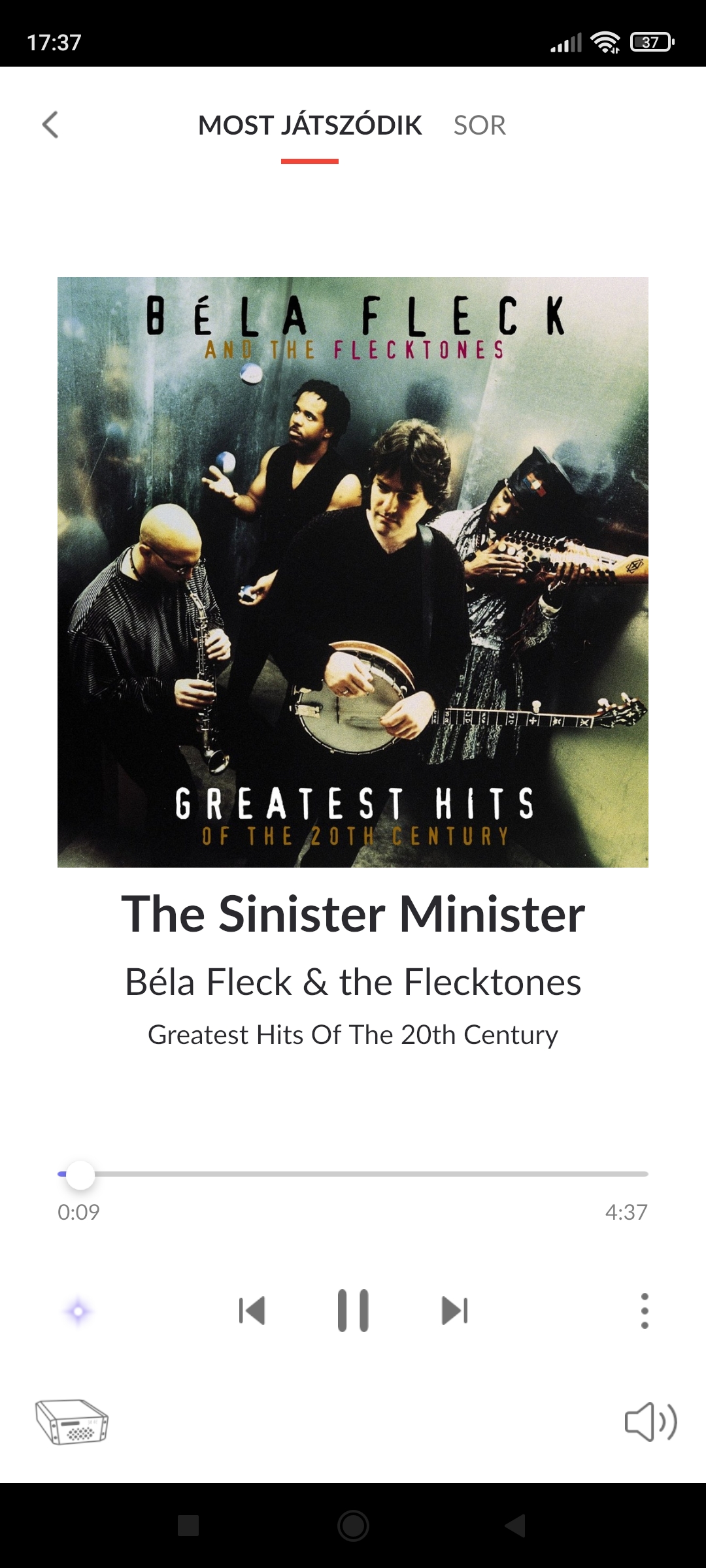Image resolution: width=706 pixels, height=1568 pixels.
Task: Open the volume speaker control
Action: [x=651, y=1422]
